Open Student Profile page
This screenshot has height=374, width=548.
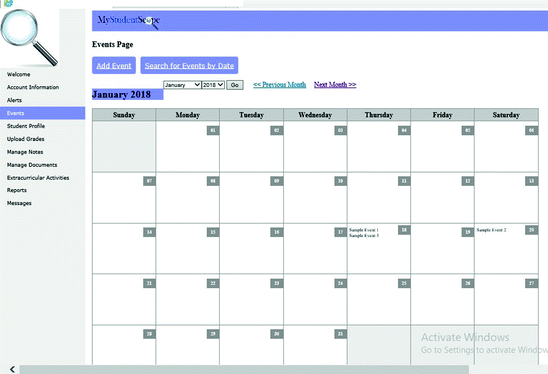(26, 126)
